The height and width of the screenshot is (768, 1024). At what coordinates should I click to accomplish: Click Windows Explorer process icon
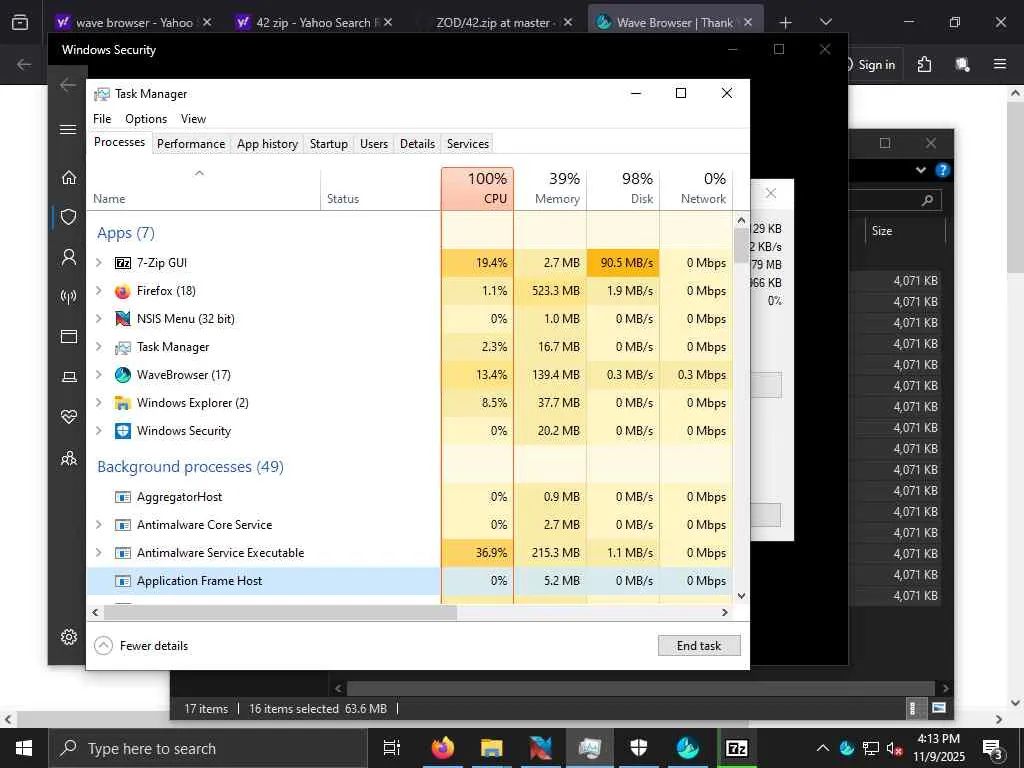123,403
